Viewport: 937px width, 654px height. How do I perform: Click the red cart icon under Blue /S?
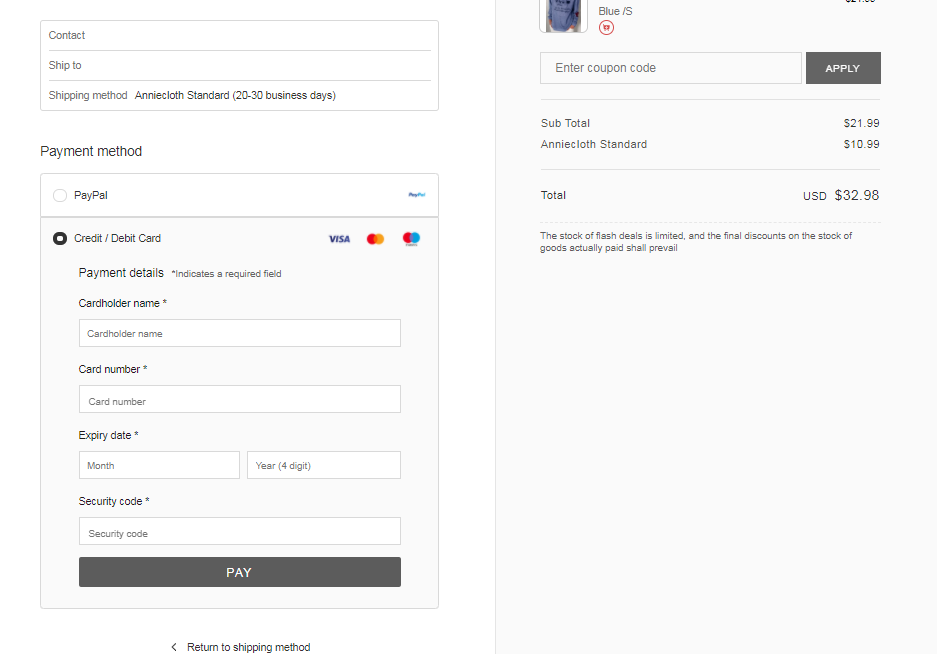(606, 28)
